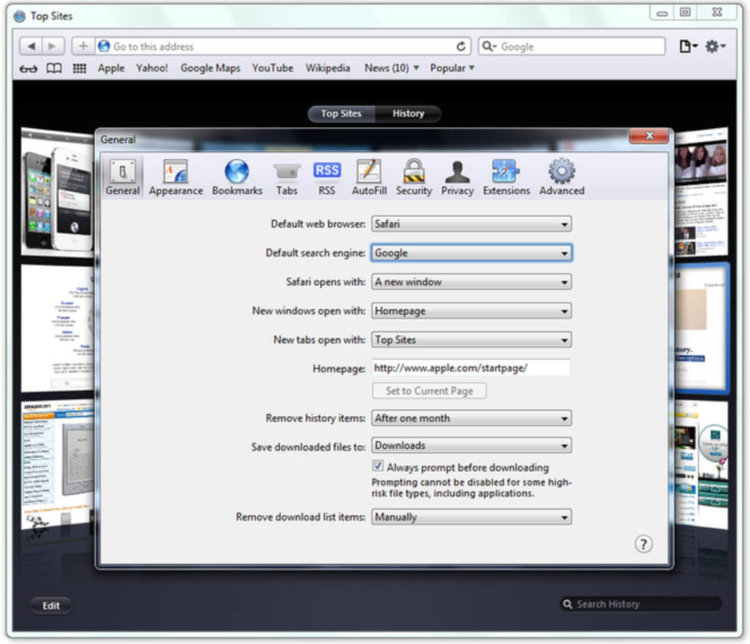Screen dimensions: 750x644
Task: Open the Amazon Kindle Top Sites thumbnail
Action: tap(57, 464)
